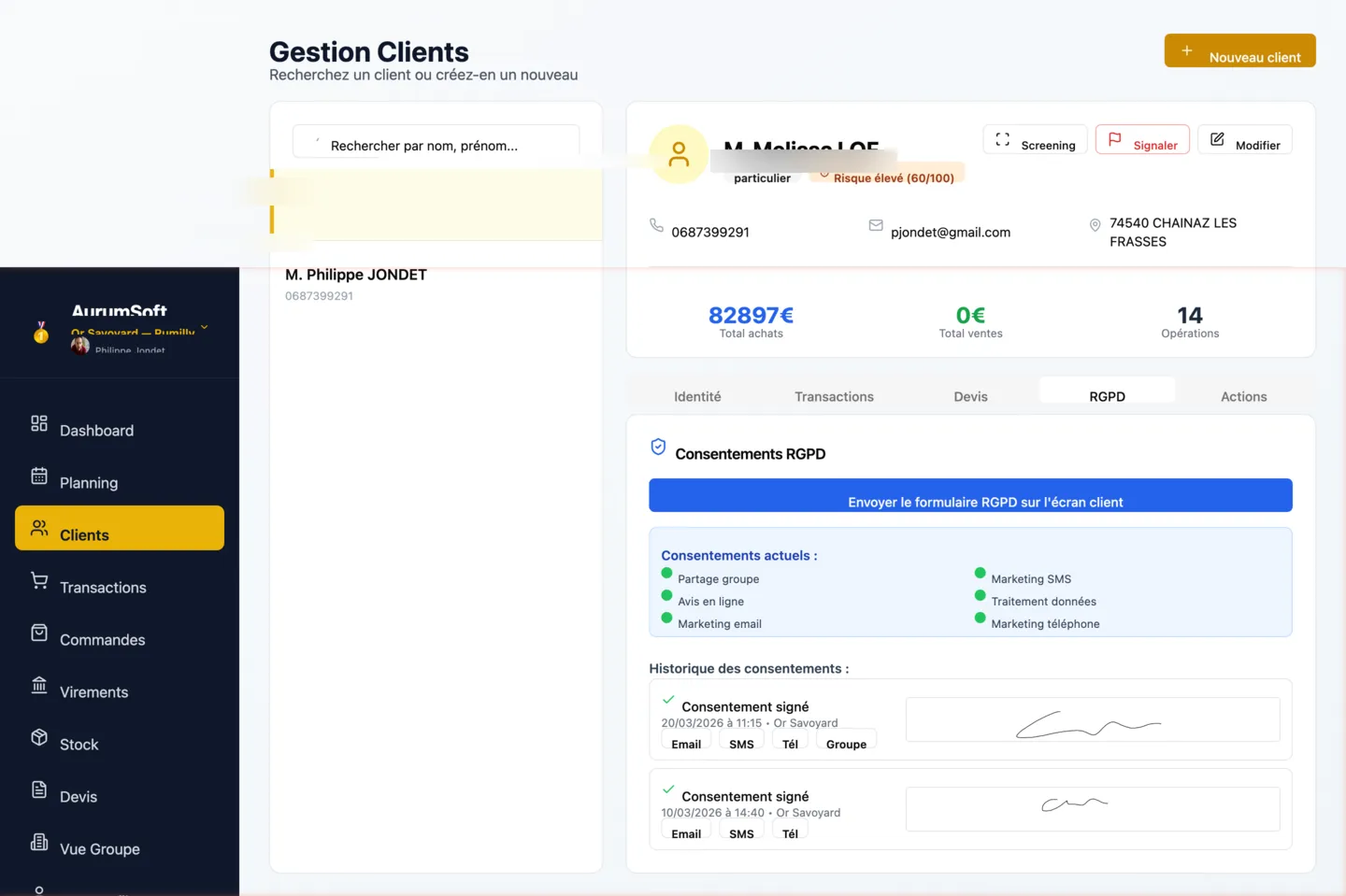
Task: Click the Nouveau client button
Action: 1239,50
